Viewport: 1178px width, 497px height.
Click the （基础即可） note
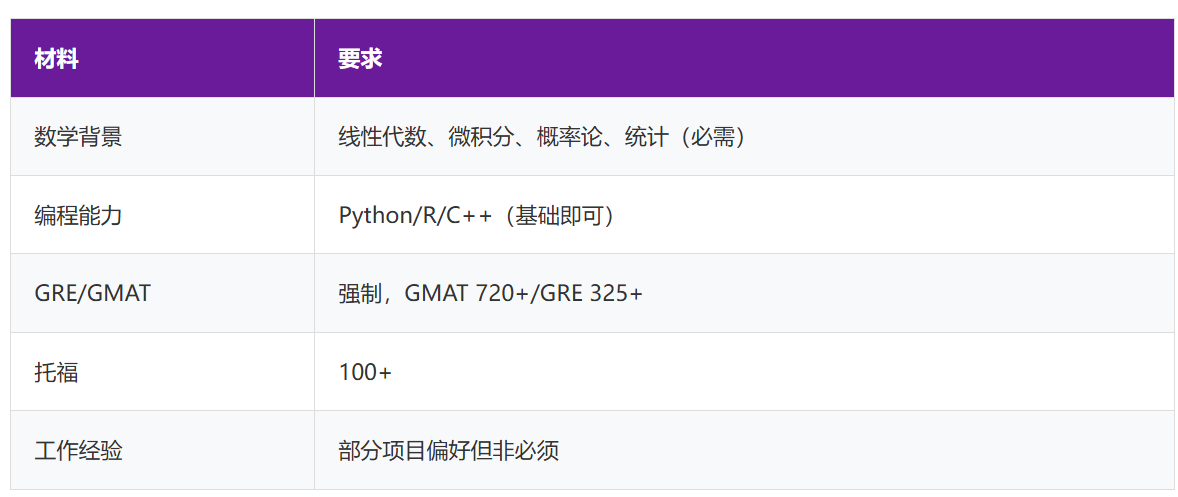point(558,215)
